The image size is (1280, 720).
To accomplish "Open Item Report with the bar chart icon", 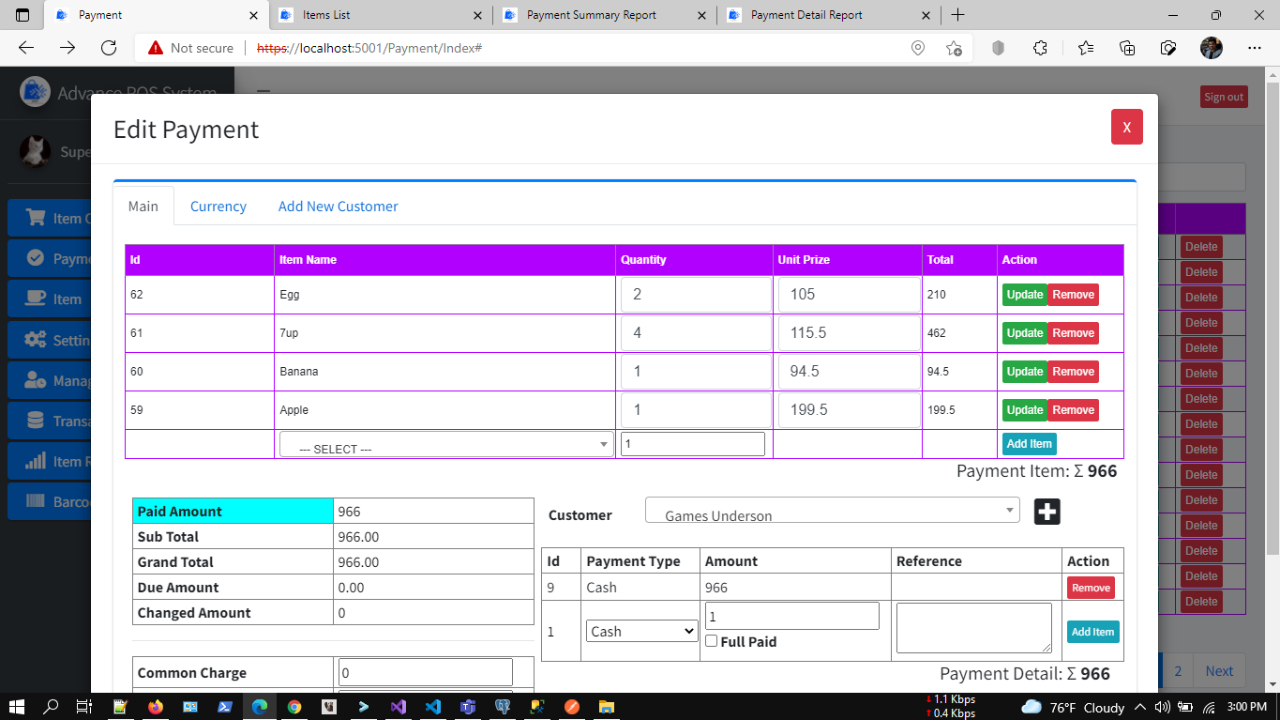I will (x=35, y=460).
